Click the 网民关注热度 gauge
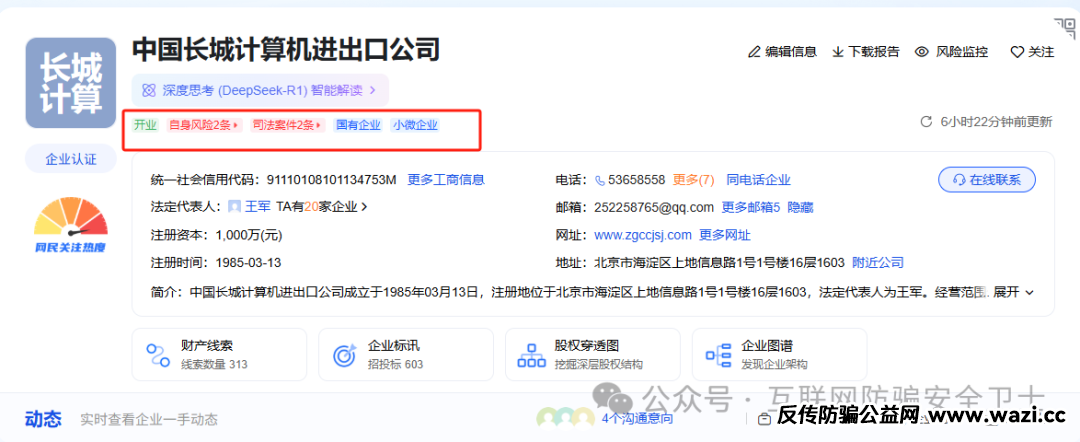This screenshot has width=1080, height=442. [71, 226]
